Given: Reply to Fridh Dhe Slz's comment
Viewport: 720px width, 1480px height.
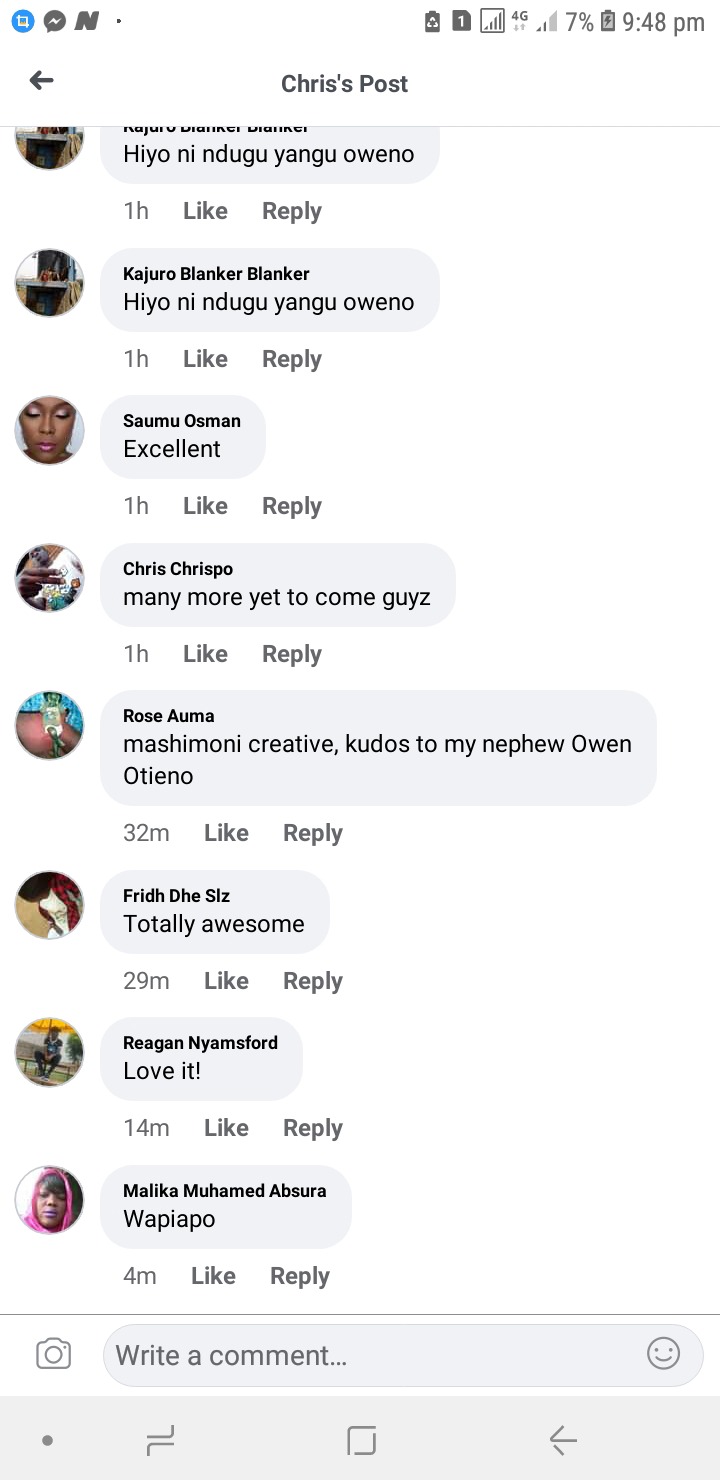Looking at the screenshot, I should pyautogui.click(x=313, y=981).
